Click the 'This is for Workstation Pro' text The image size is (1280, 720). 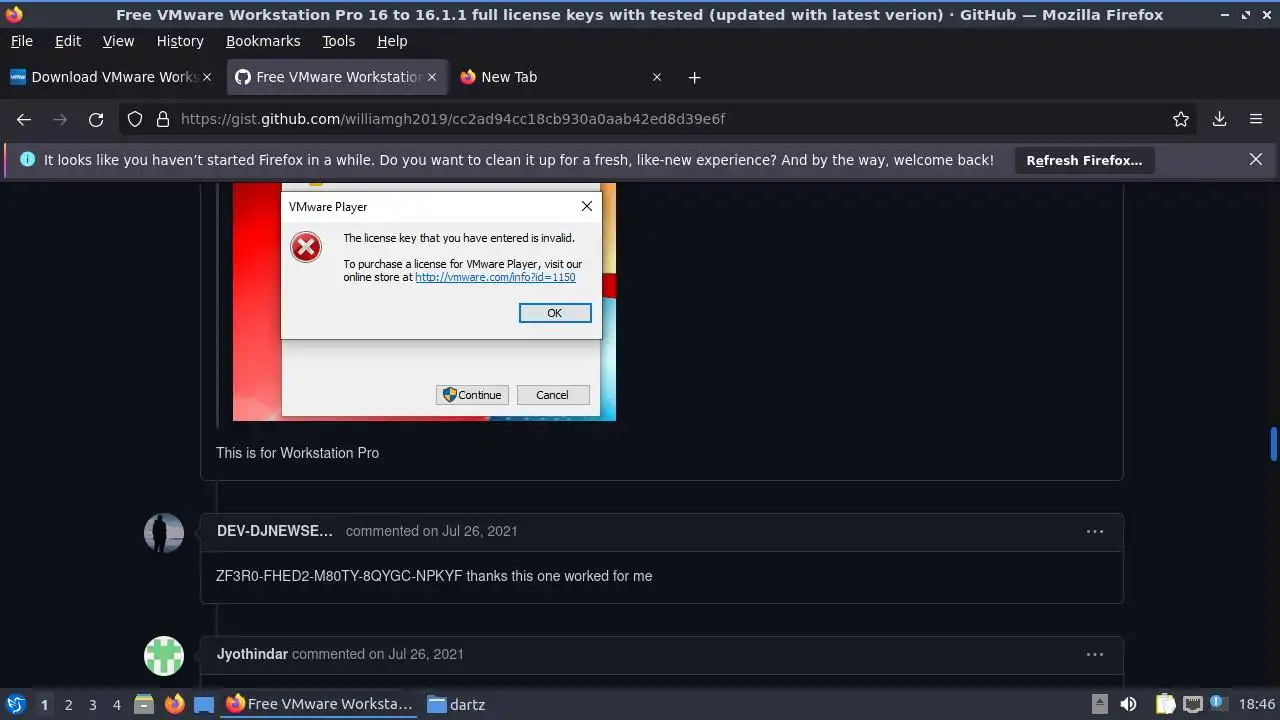pos(297,453)
